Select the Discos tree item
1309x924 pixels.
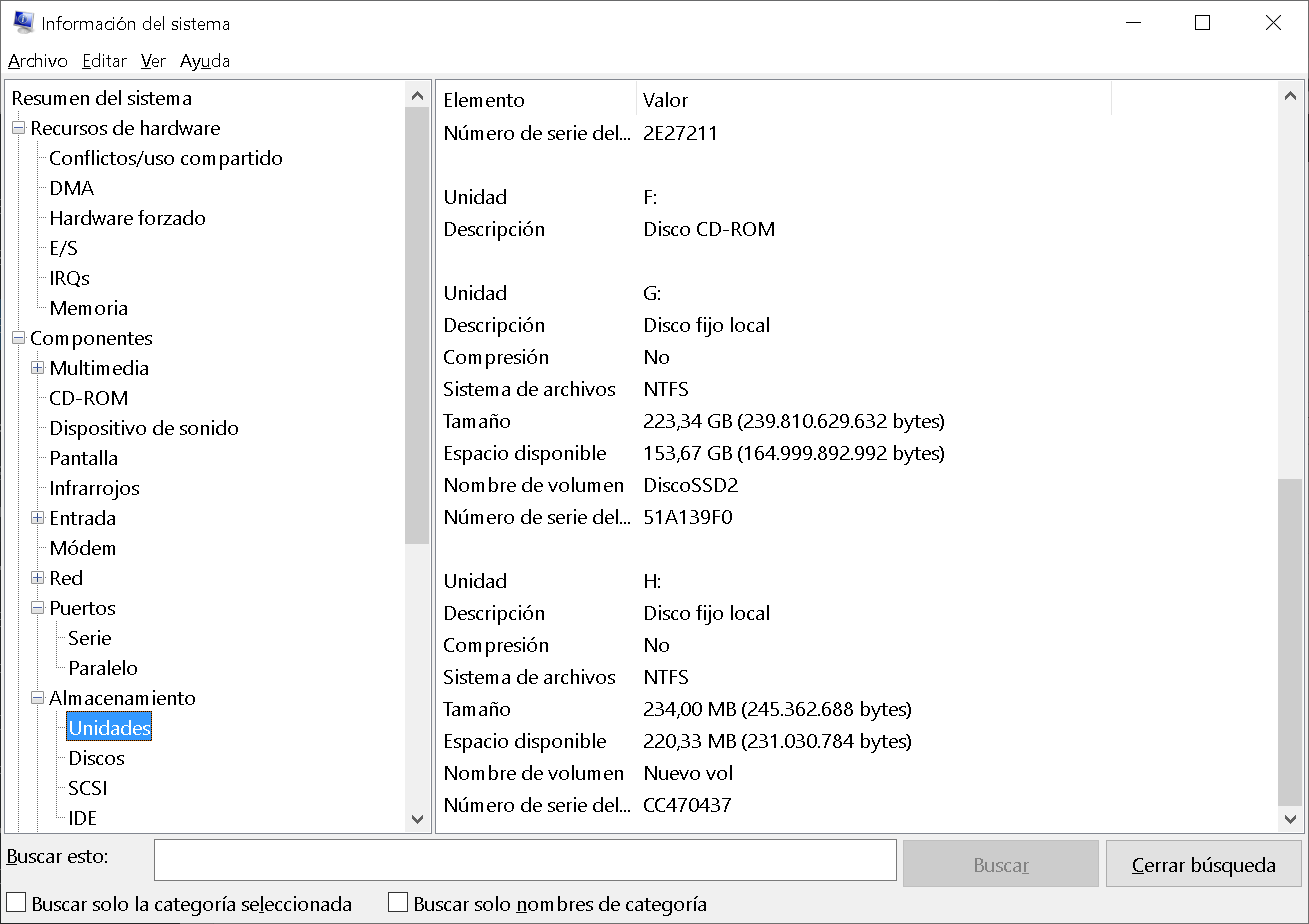tap(96, 758)
